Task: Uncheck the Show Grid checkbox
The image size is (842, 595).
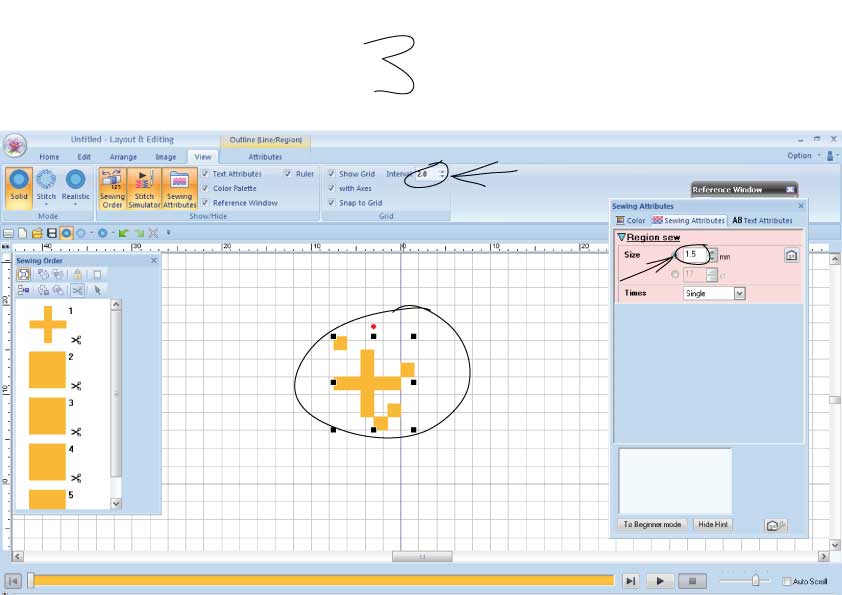Action: (x=331, y=174)
